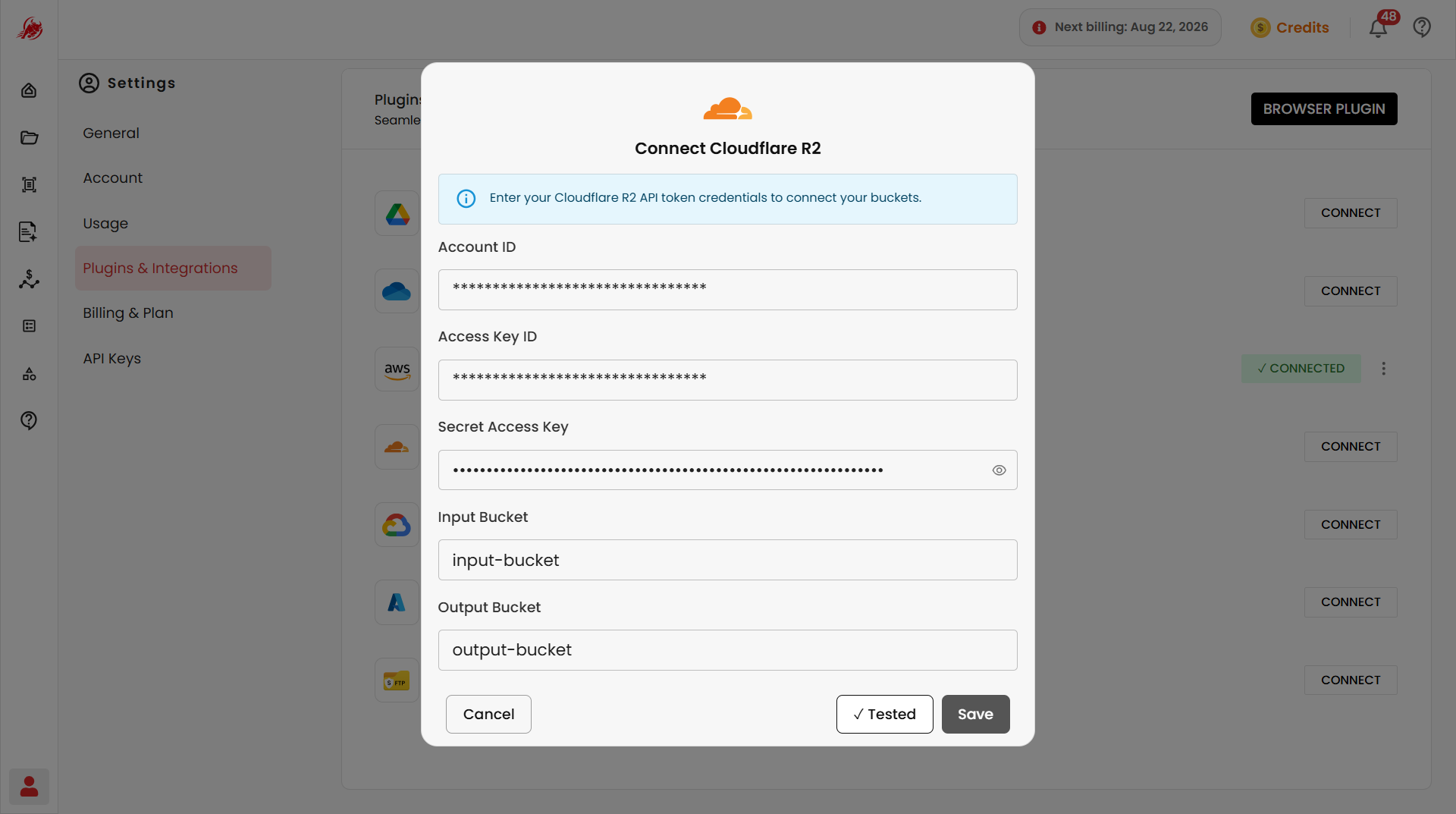The image size is (1456, 814).
Task: Click the BROWSER PLUGIN button
Action: tap(1324, 109)
